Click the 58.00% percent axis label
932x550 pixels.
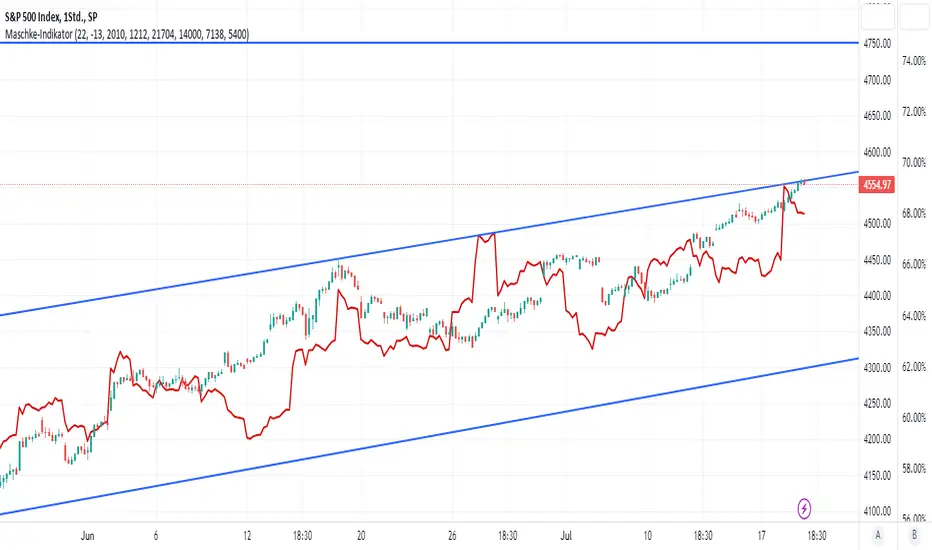tap(914, 469)
